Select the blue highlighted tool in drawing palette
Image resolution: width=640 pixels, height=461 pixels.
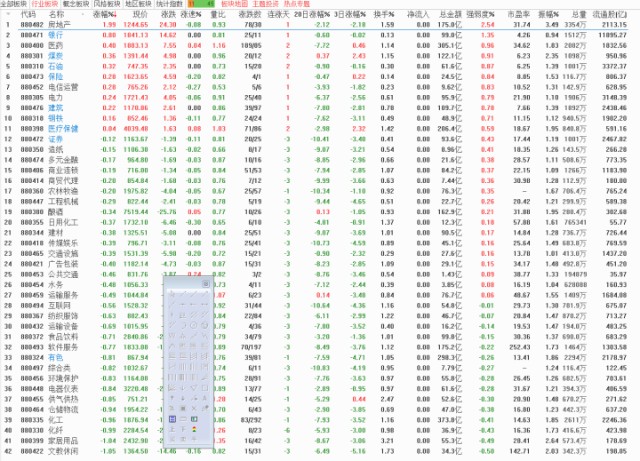point(172,418)
